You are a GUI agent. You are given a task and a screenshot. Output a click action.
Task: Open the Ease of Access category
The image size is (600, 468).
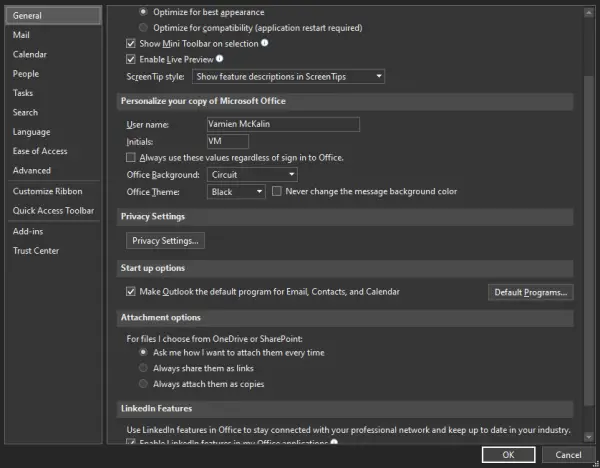tap(53, 151)
